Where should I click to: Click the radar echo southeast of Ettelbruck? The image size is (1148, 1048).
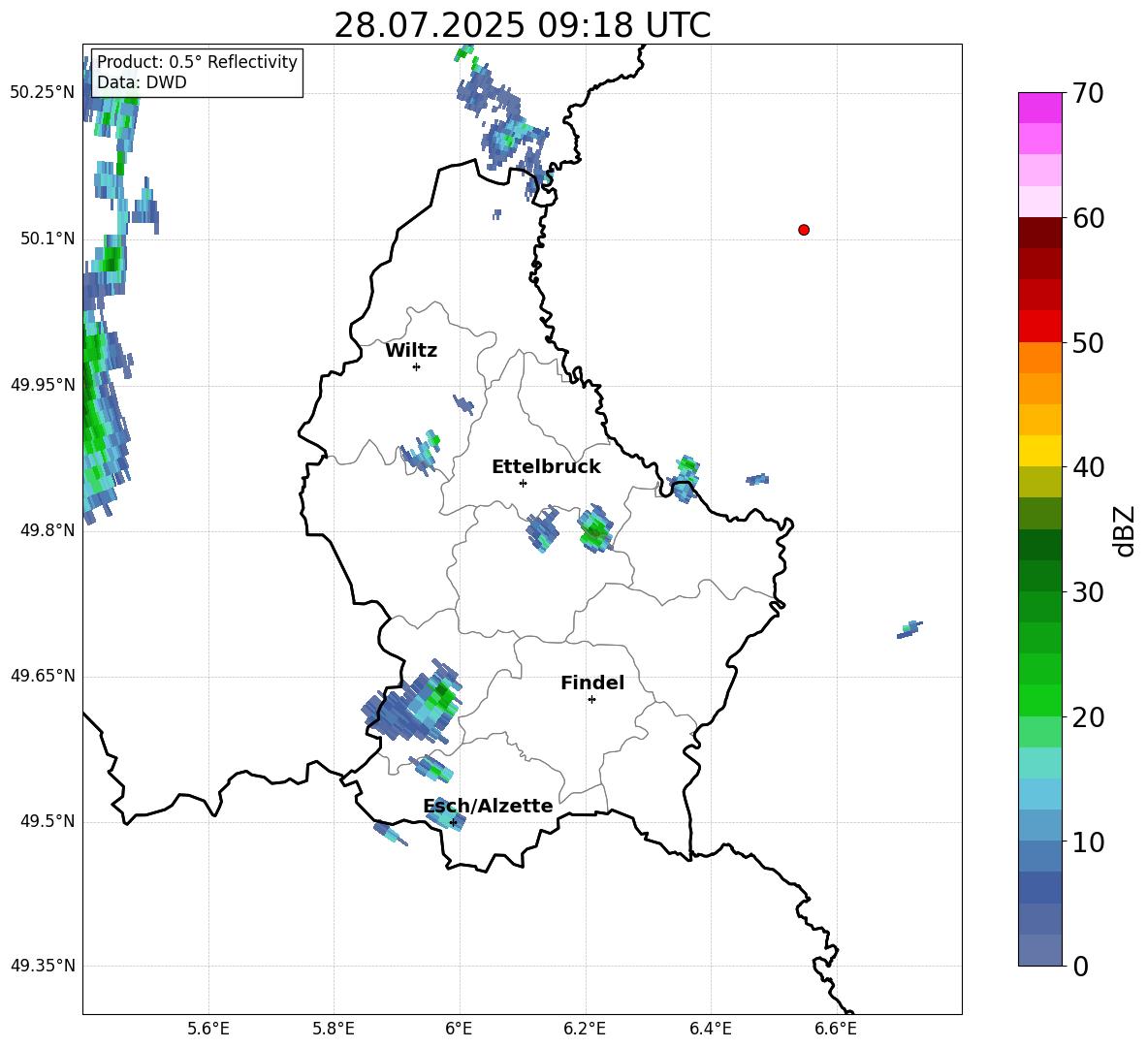tap(595, 528)
